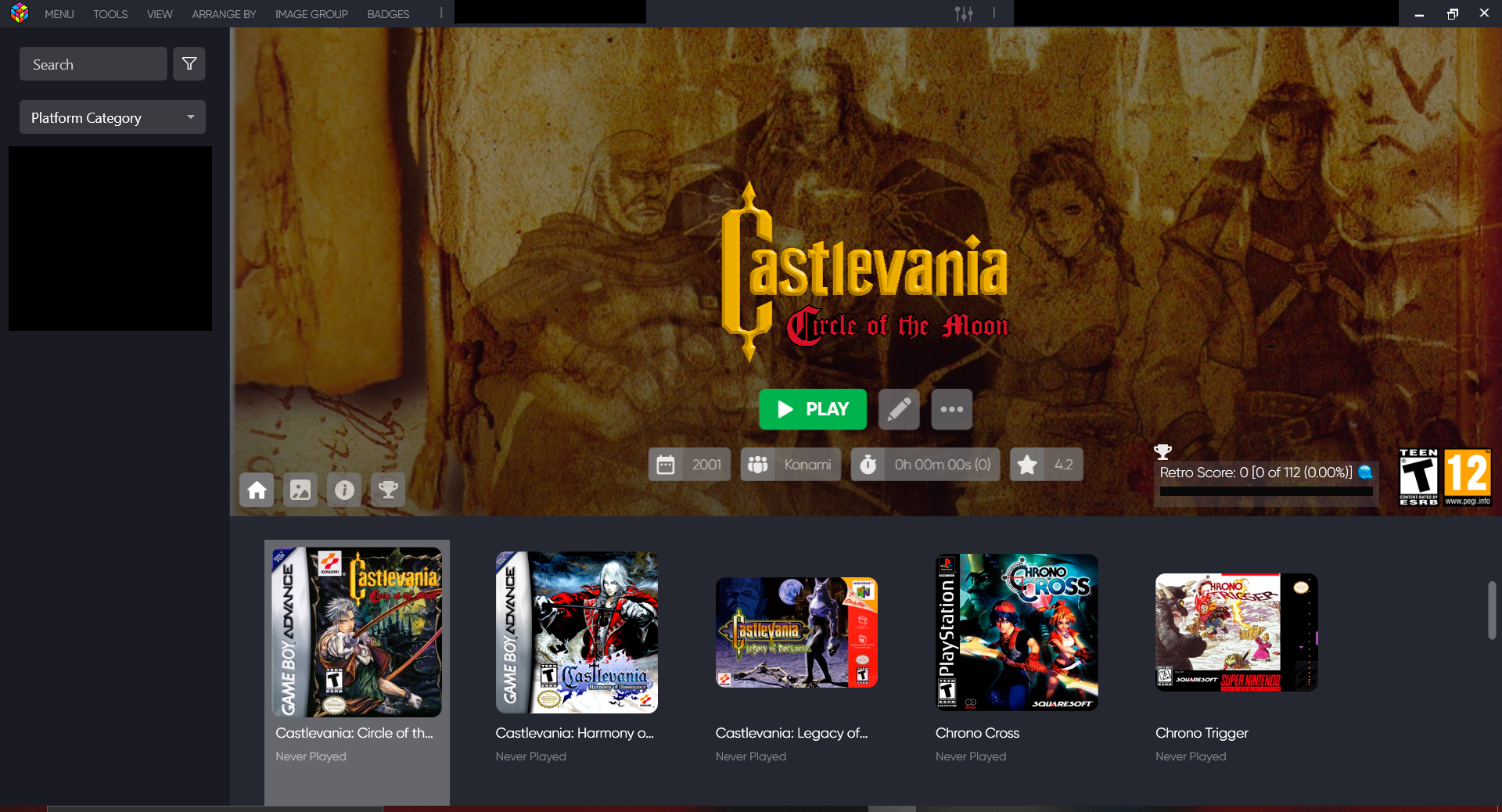Click the Retro Score text
Image resolution: width=1502 pixels, height=812 pixels.
click(x=1256, y=472)
